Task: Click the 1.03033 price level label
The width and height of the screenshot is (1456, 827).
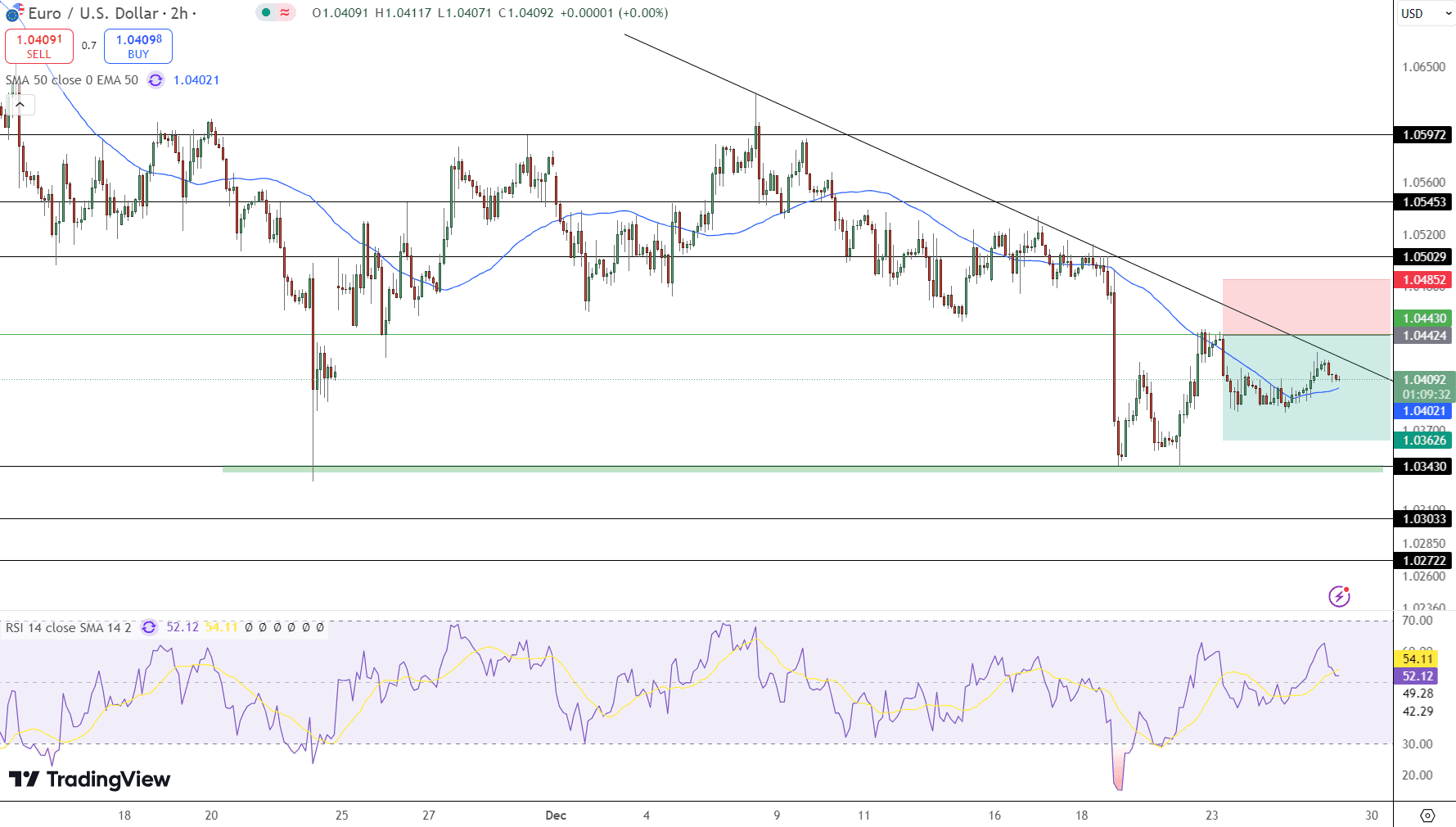Action: pos(1424,519)
